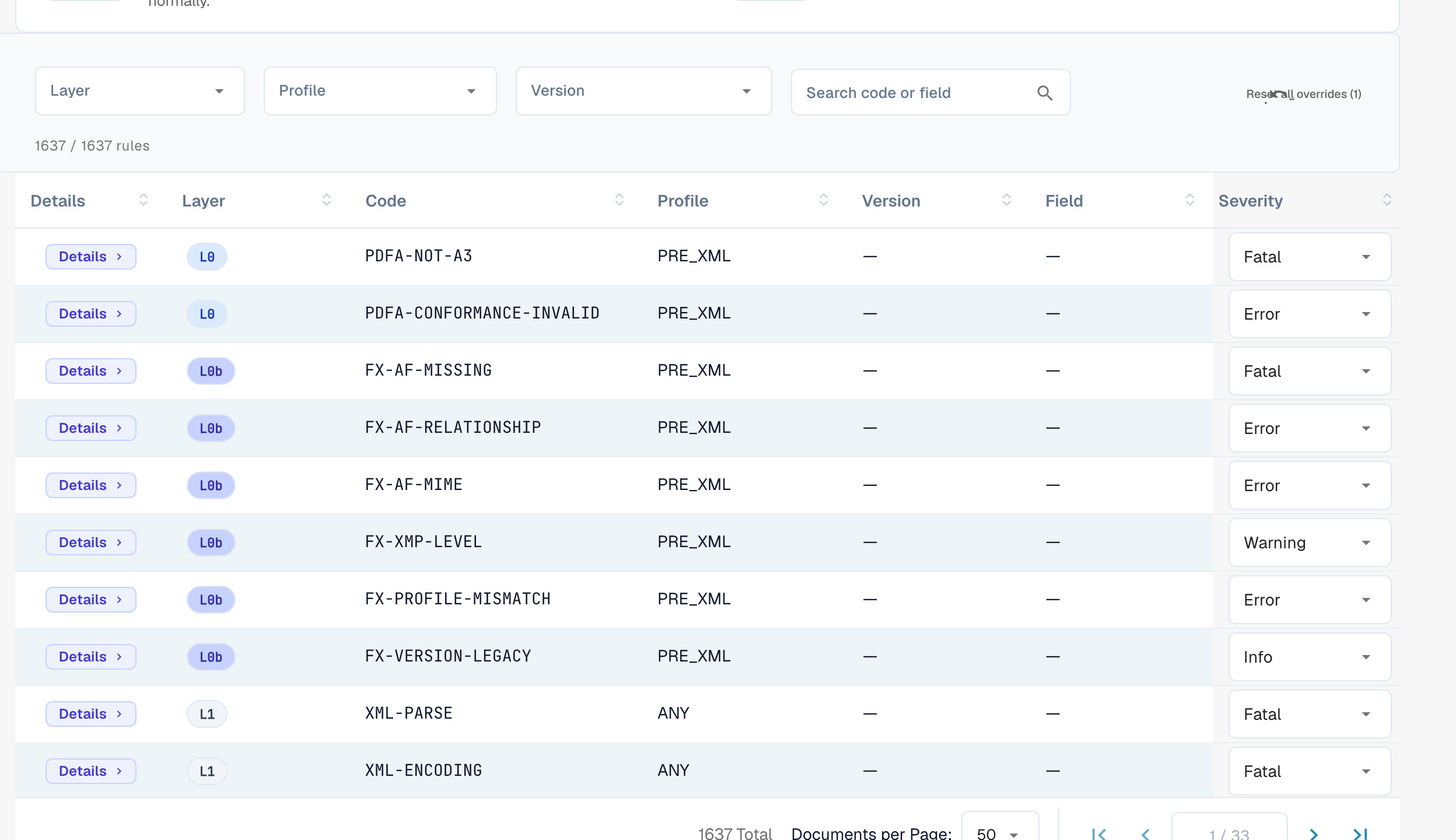Image resolution: width=1456 pixels, height=840 pixels.
Task: Click the search magnifier icon
Action: pos(1045,93)
